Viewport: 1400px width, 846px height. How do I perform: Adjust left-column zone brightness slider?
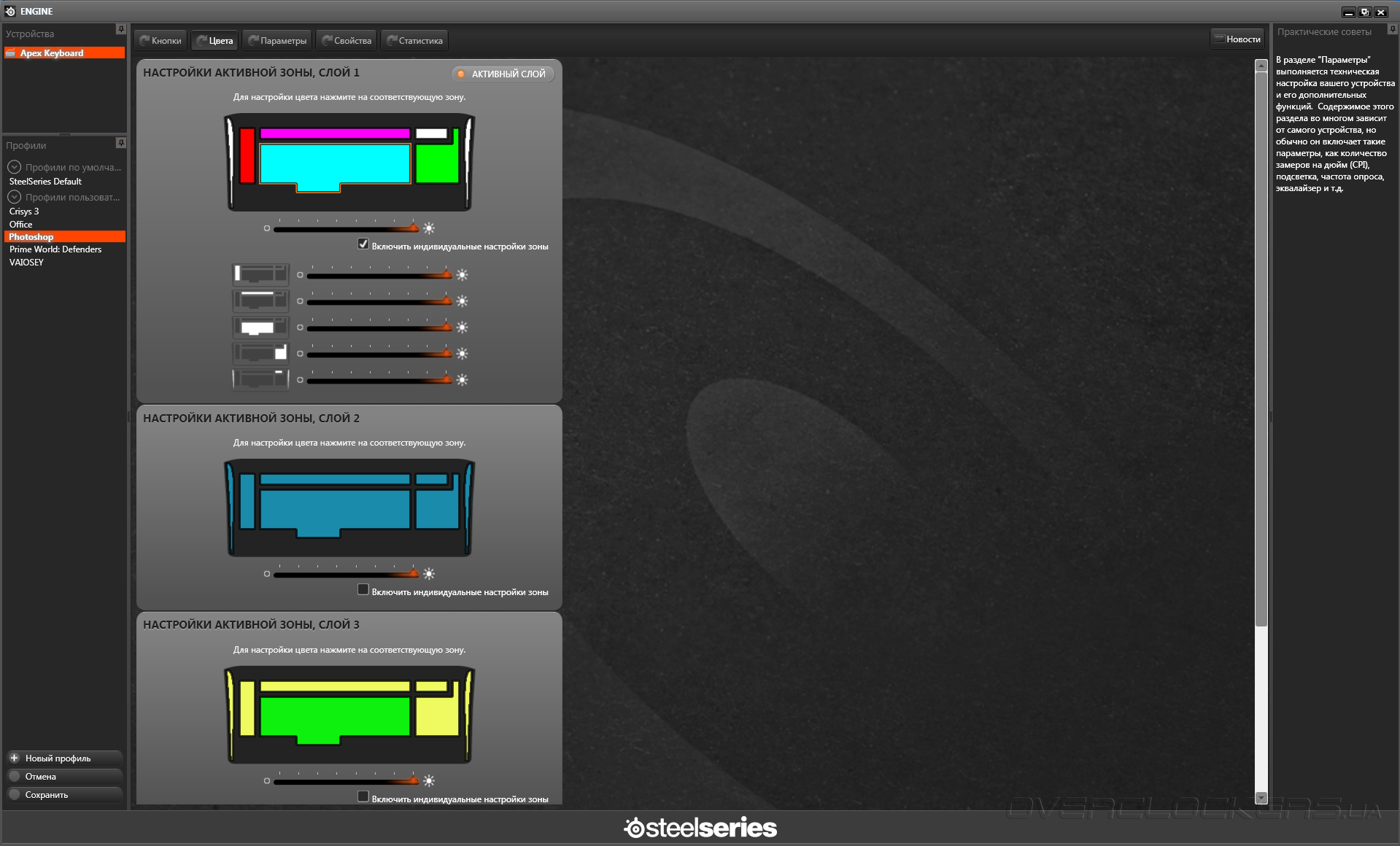click(x=379, y=275)
